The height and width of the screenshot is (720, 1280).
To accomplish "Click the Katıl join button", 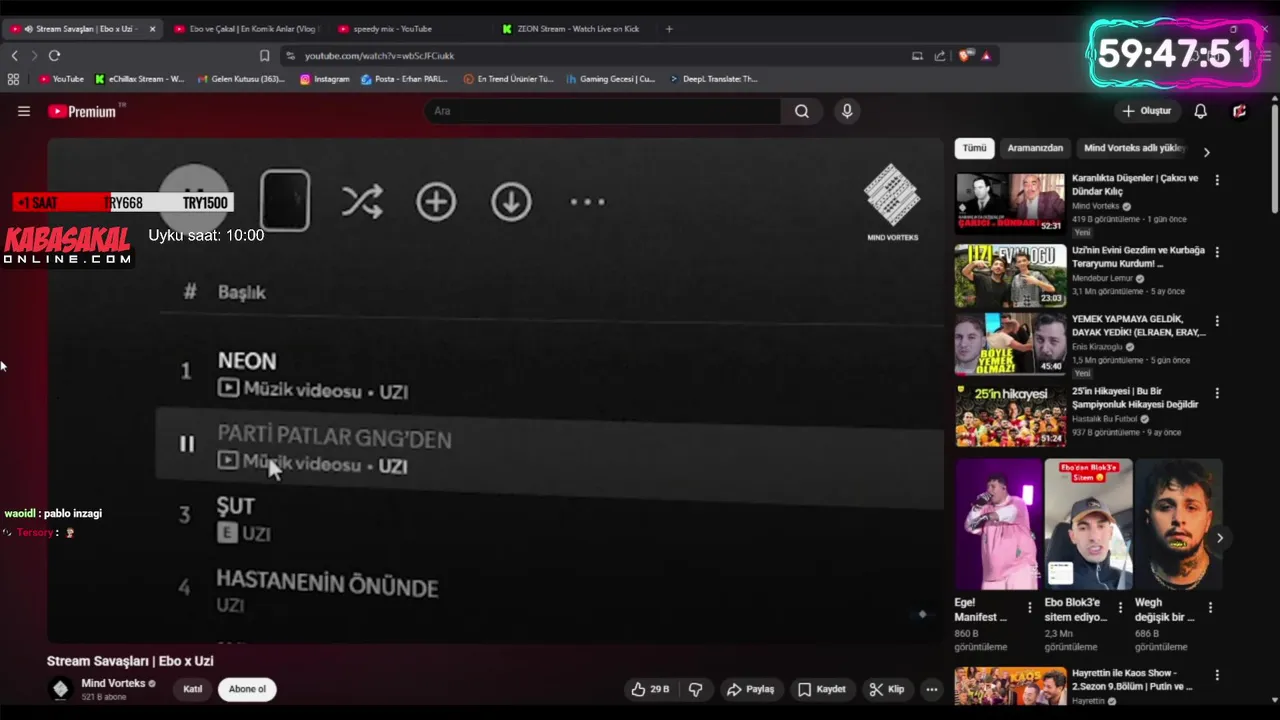I will [x=192, y=689].
